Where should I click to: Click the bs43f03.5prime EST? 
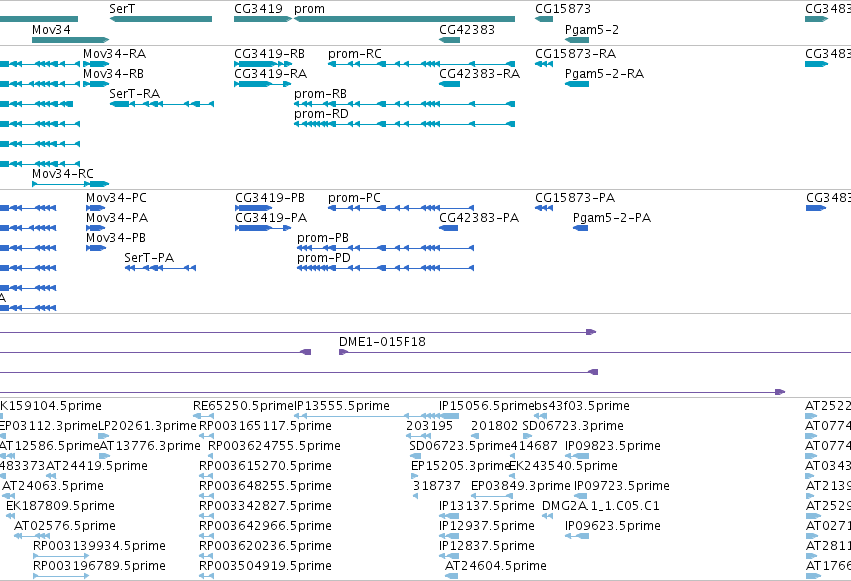[541, 416]
